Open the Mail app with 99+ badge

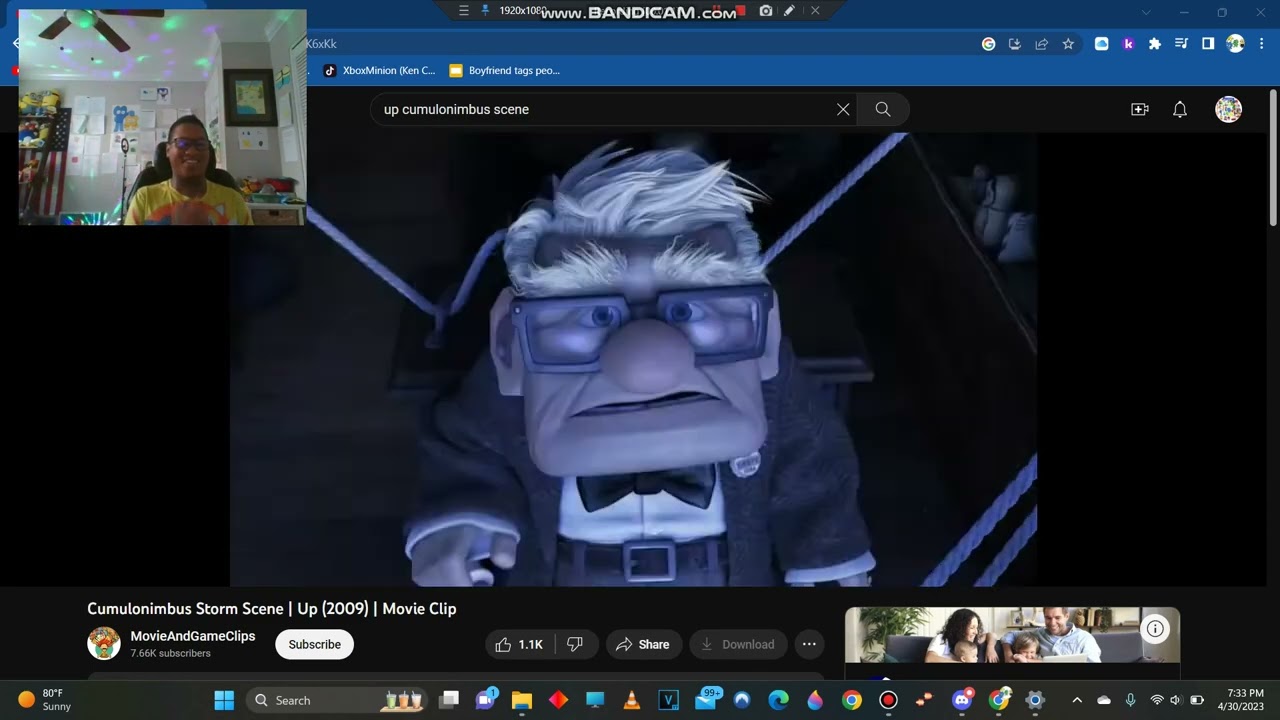pyautogui.click(x=706, y=700)
